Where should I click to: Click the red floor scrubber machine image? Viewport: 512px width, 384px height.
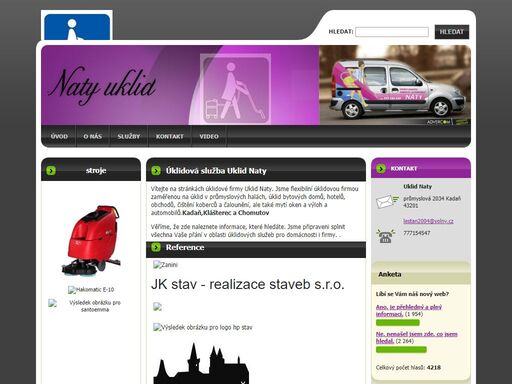[x=91, y=241]
